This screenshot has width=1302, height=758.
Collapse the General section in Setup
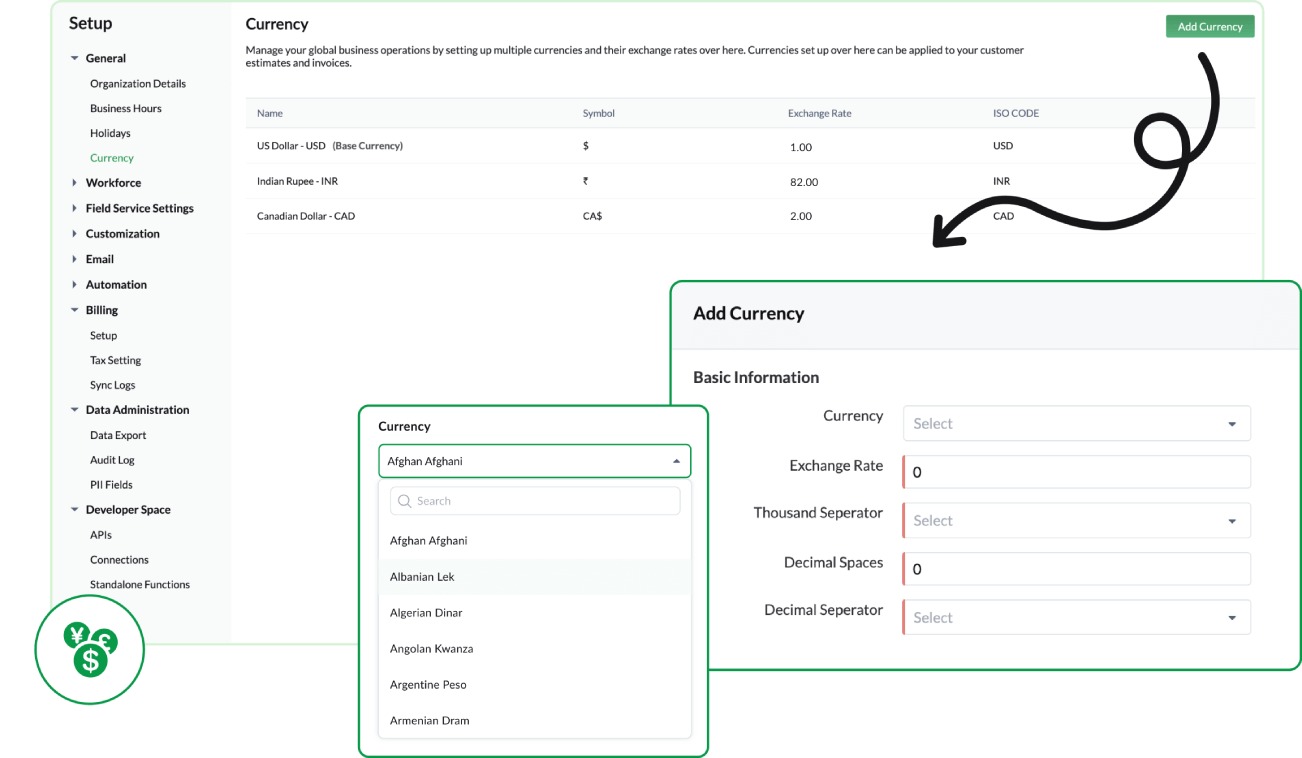point(75,59)
